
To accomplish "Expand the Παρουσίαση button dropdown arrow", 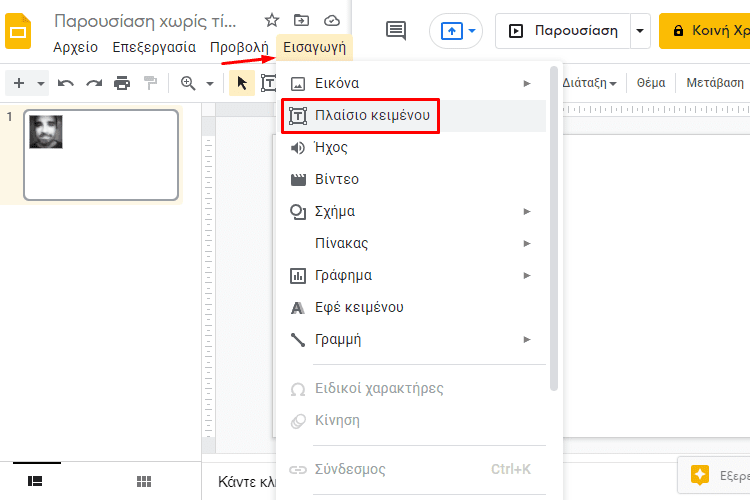I will (x=640, y=31).
